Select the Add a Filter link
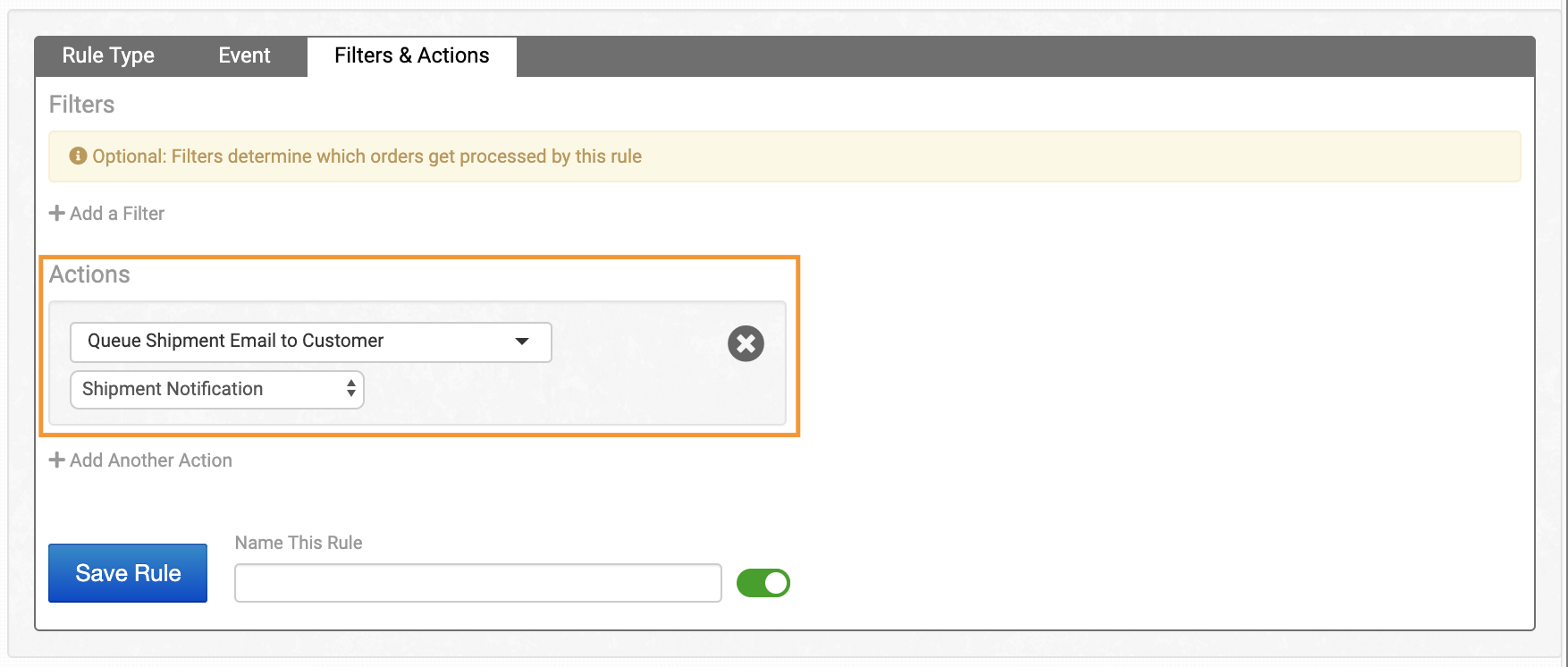1568x667 pixels. [115, 213]
